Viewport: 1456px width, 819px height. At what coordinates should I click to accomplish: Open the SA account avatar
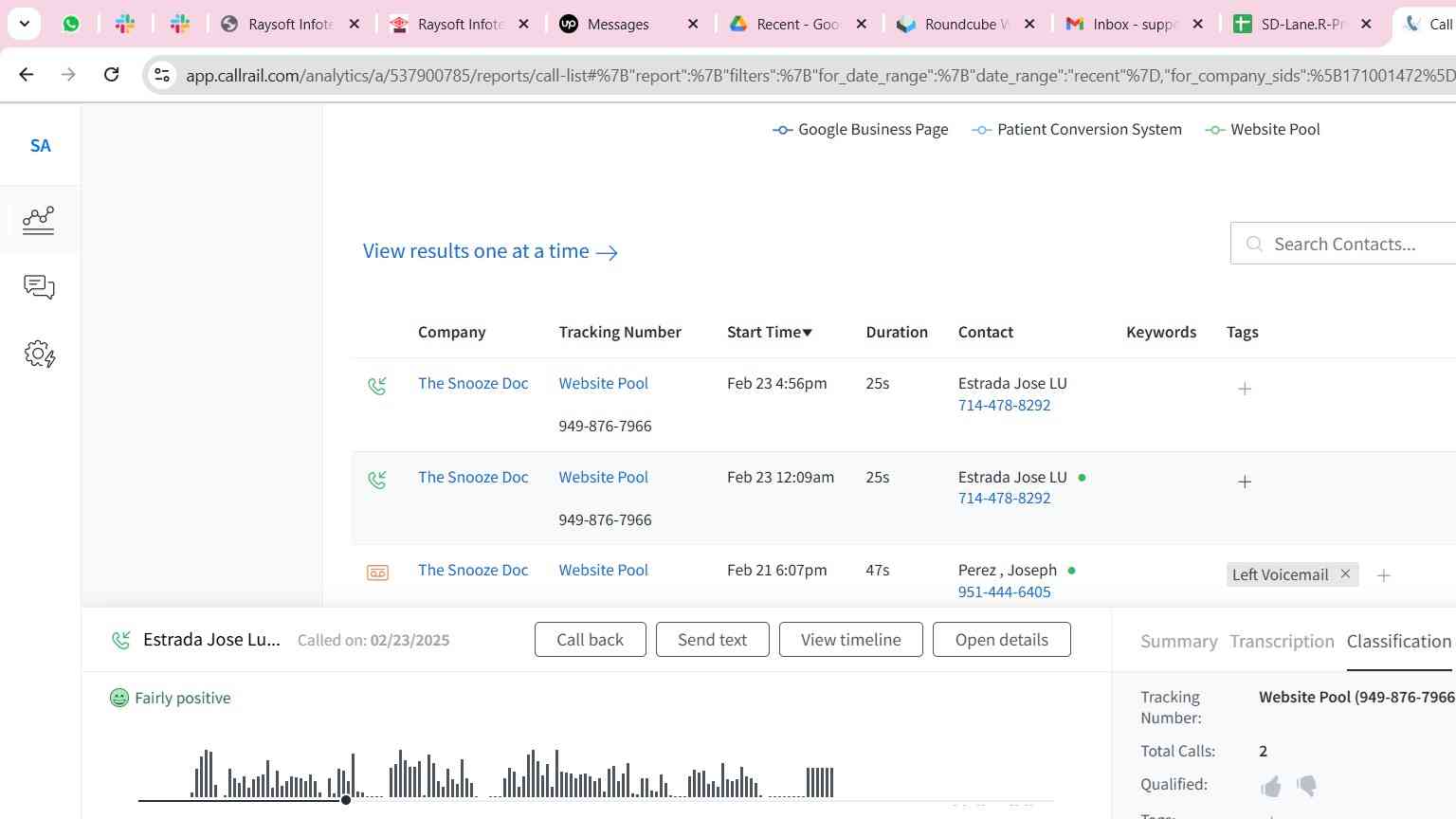tap(40, 146)
